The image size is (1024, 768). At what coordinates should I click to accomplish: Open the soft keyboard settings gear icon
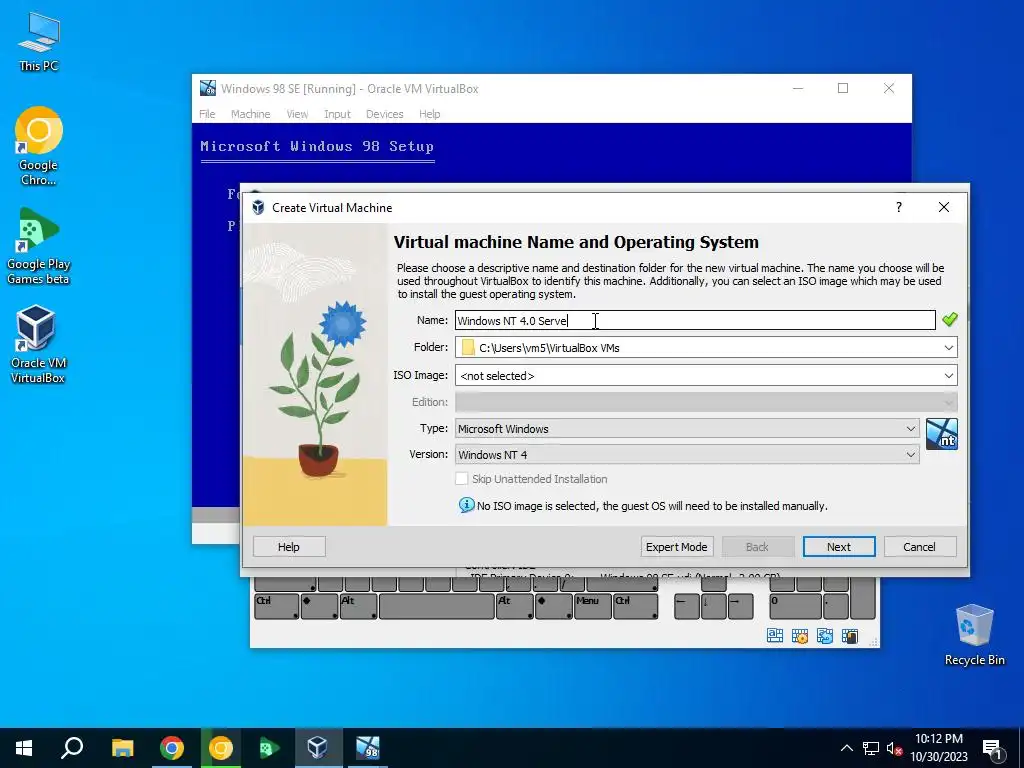[x=799, y=635]
